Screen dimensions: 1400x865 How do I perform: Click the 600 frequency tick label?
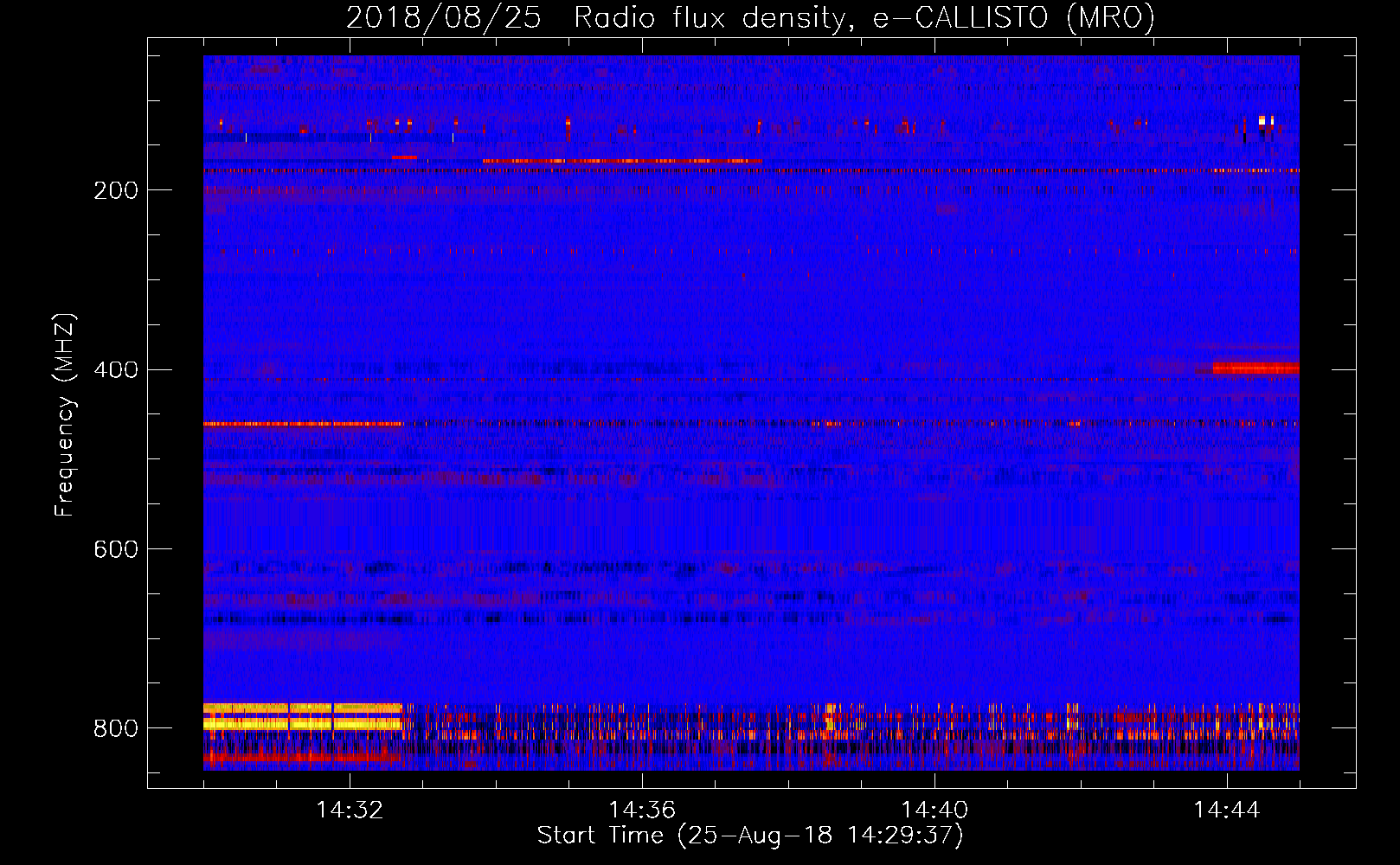116,550
